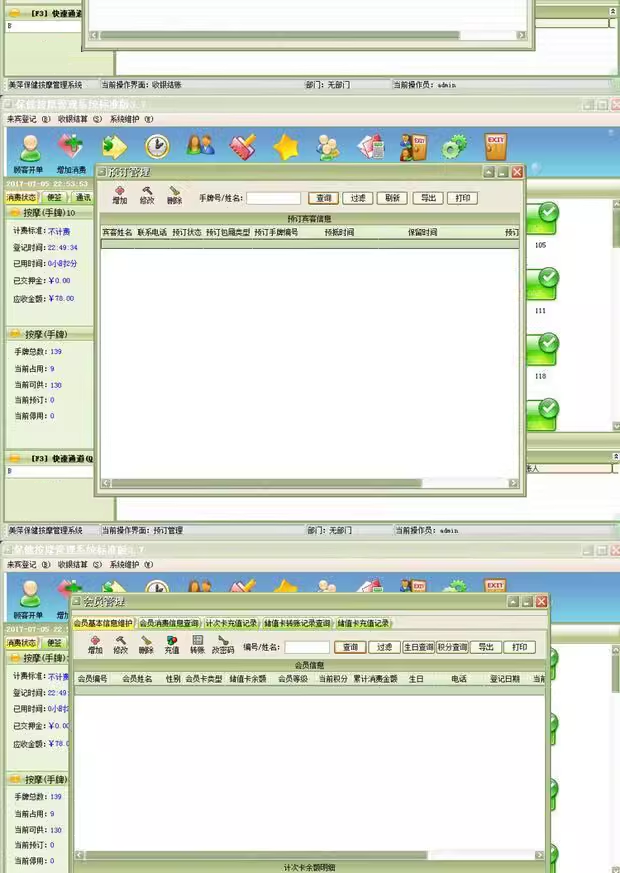Click 储值卡余额 column header in 会员管理
The height and width of the screenshot is (873, 620).
pyautogui.click(x=248, y=679)
